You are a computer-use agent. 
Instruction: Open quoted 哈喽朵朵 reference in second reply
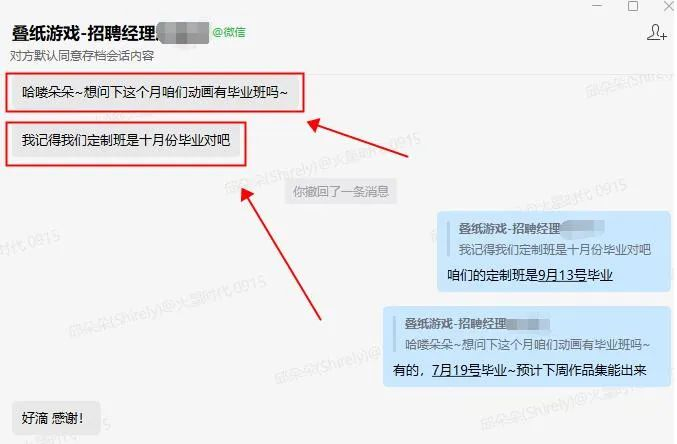point(527,344)
